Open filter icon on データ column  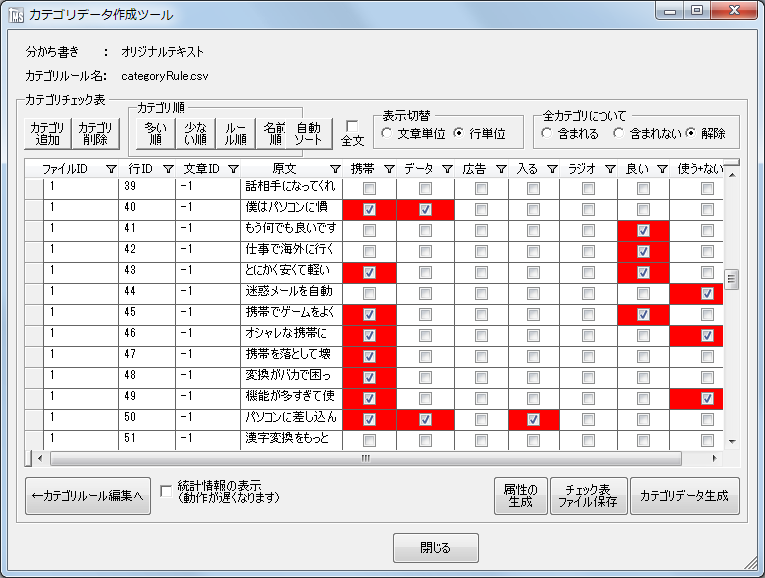pyautogui.click(x=444, y=169)
